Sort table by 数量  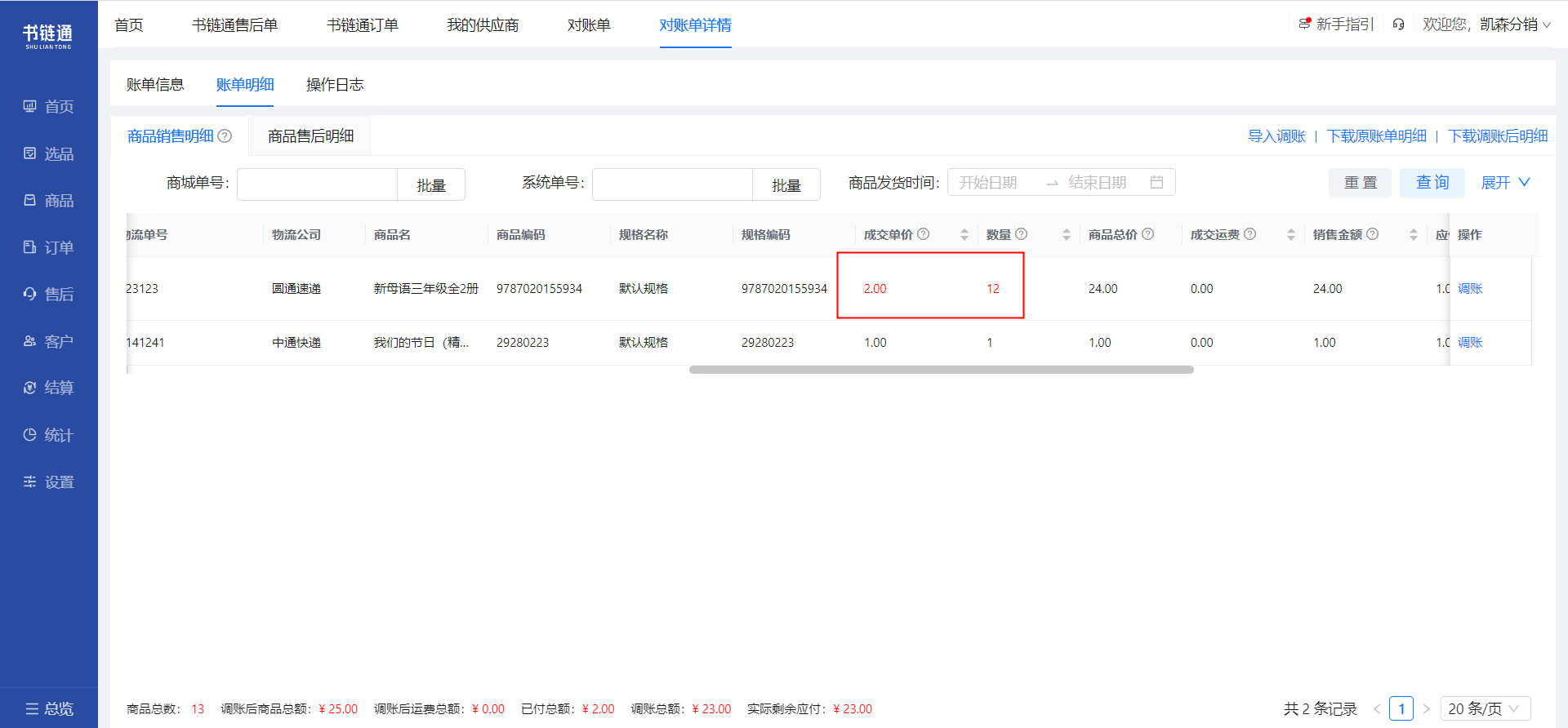pos(1067,234)
